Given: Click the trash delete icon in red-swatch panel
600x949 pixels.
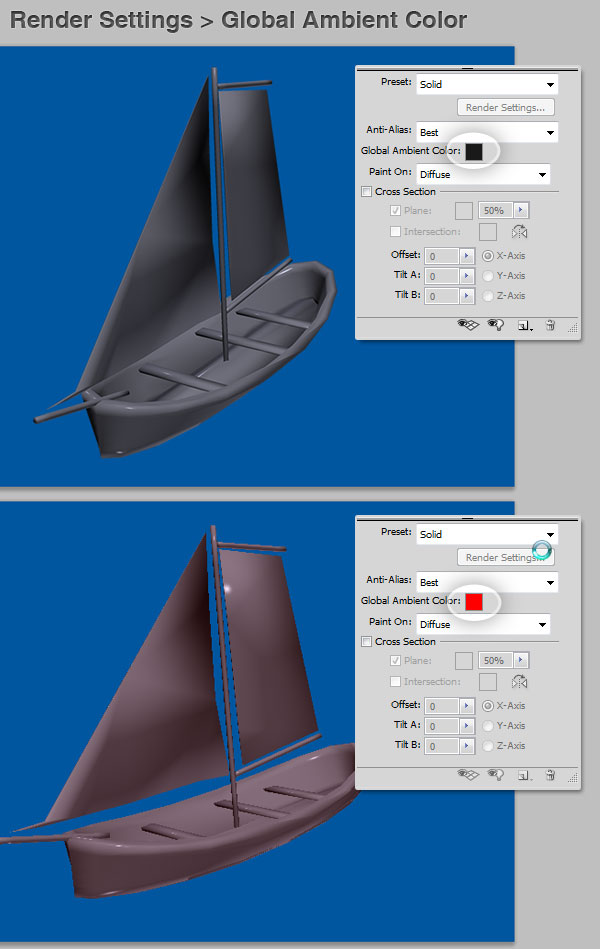Looking at the screenshot, I should [550, 775].
